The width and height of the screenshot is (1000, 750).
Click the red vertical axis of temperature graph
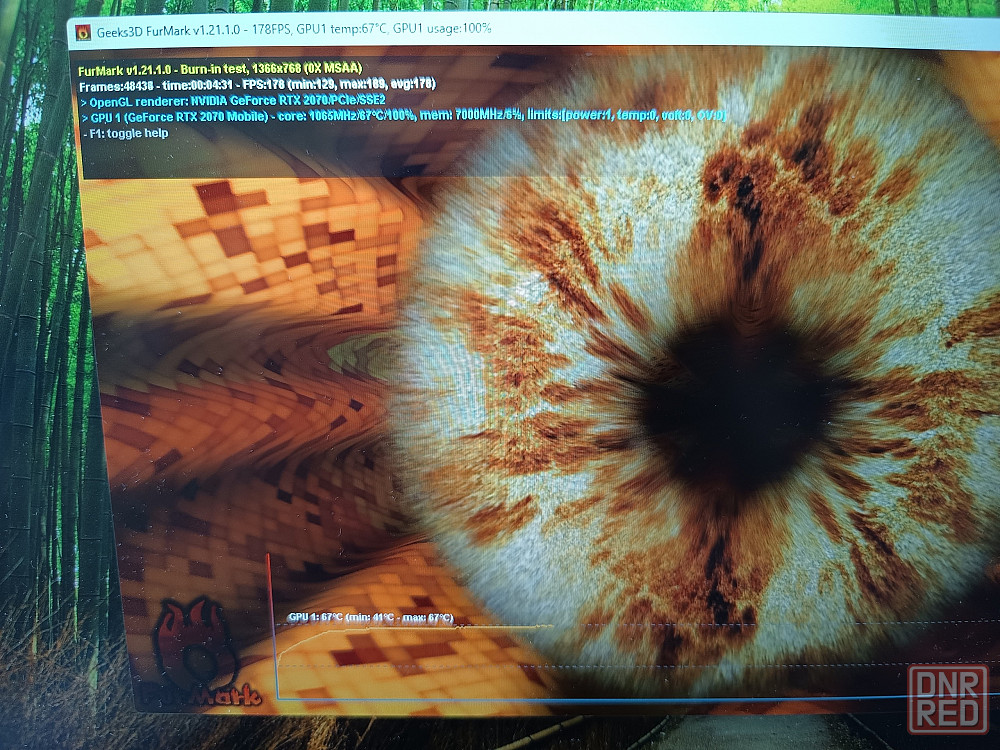pyautogui.click(x=270, y=620)
